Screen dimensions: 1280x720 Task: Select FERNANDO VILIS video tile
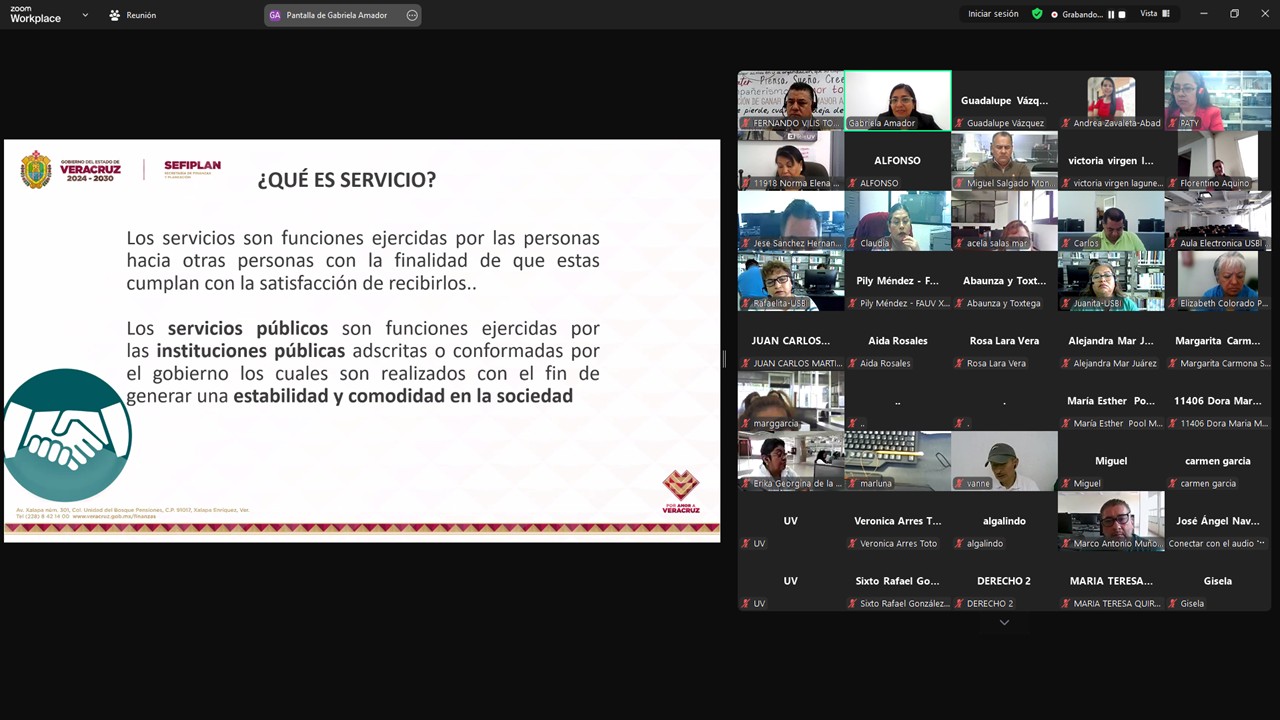[790, 100]
